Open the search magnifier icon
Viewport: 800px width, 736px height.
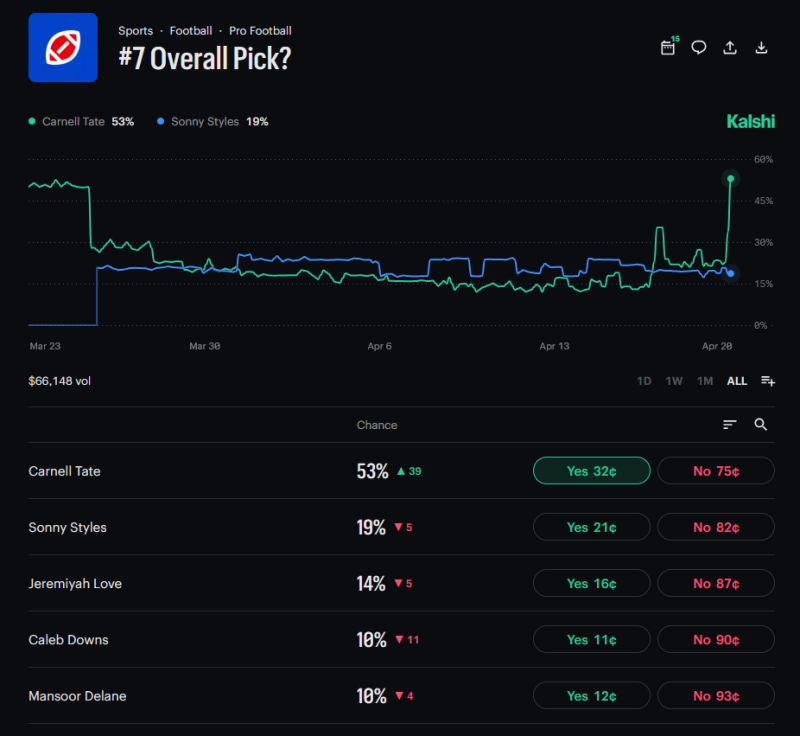[x=761, y=424]
